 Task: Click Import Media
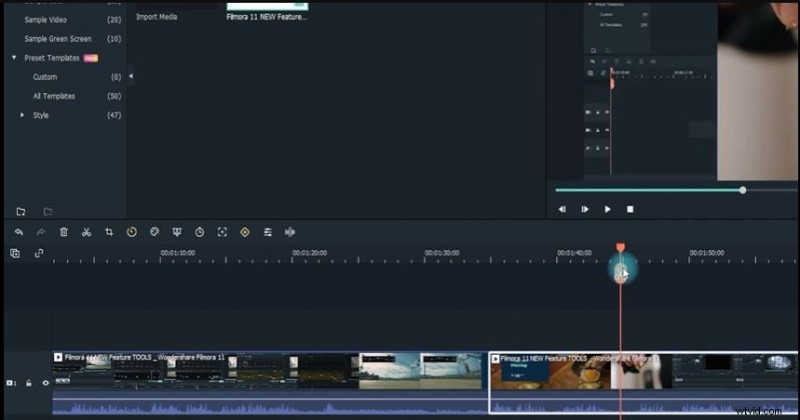[157, 17]
